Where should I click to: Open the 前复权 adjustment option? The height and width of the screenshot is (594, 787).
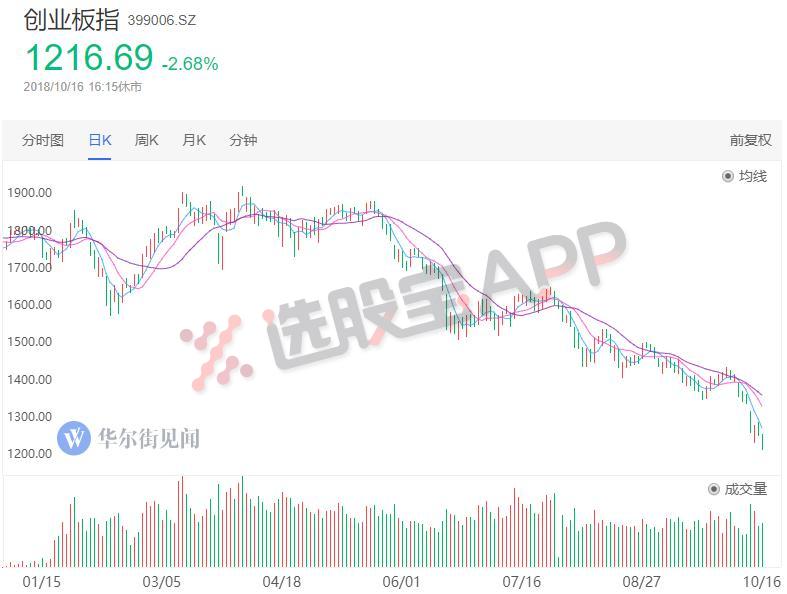click(750, 140)
